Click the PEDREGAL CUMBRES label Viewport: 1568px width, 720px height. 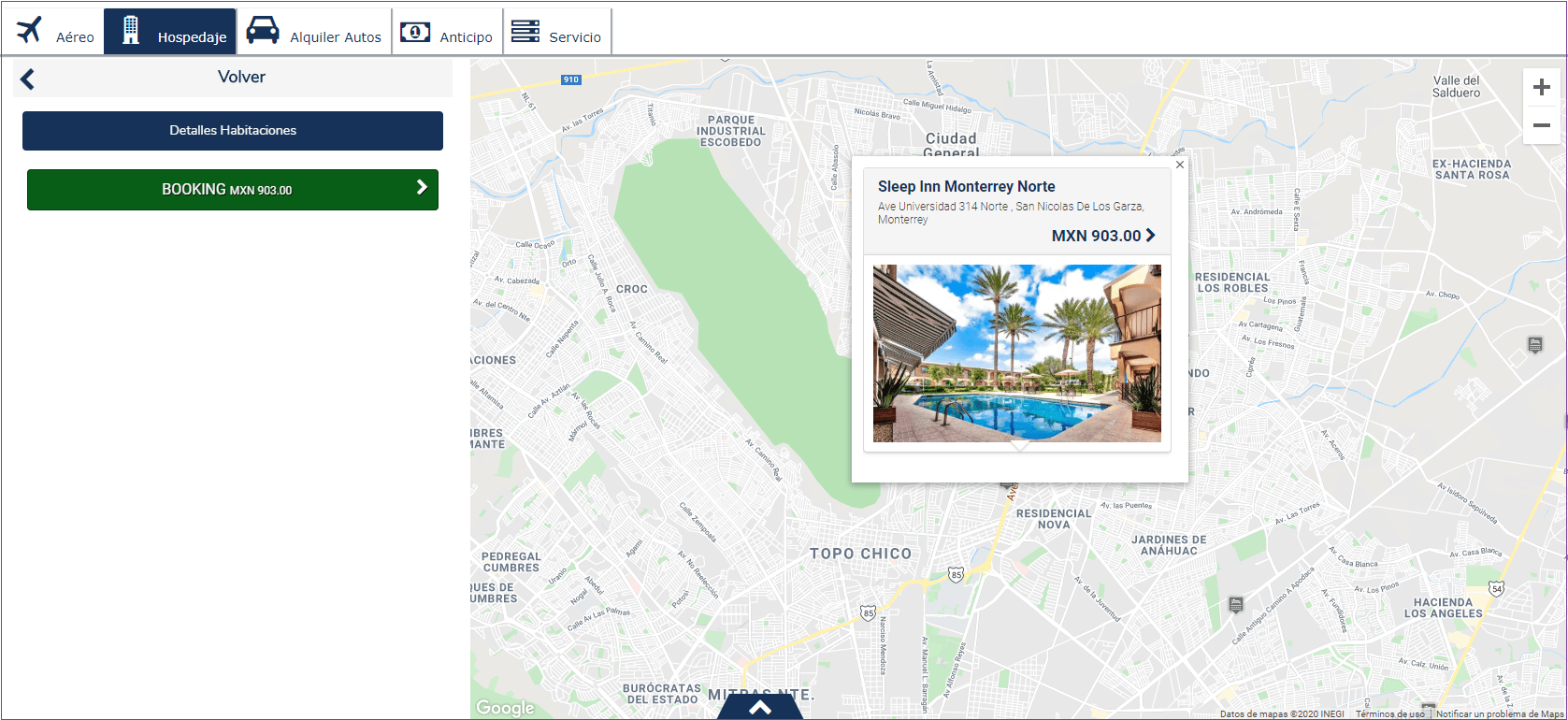click(511, 562)
